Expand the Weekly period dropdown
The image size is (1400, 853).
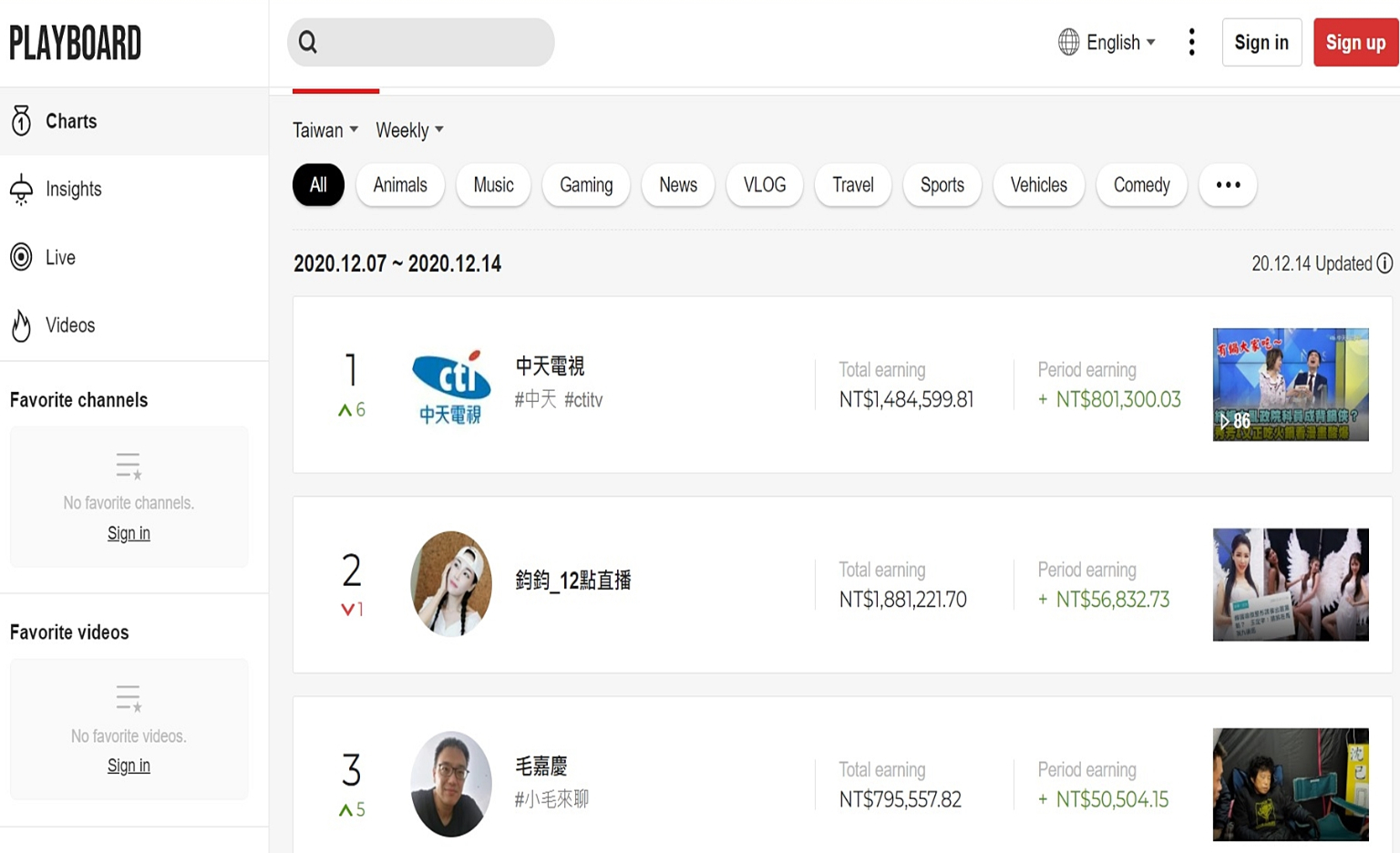(x=409, y=130)
